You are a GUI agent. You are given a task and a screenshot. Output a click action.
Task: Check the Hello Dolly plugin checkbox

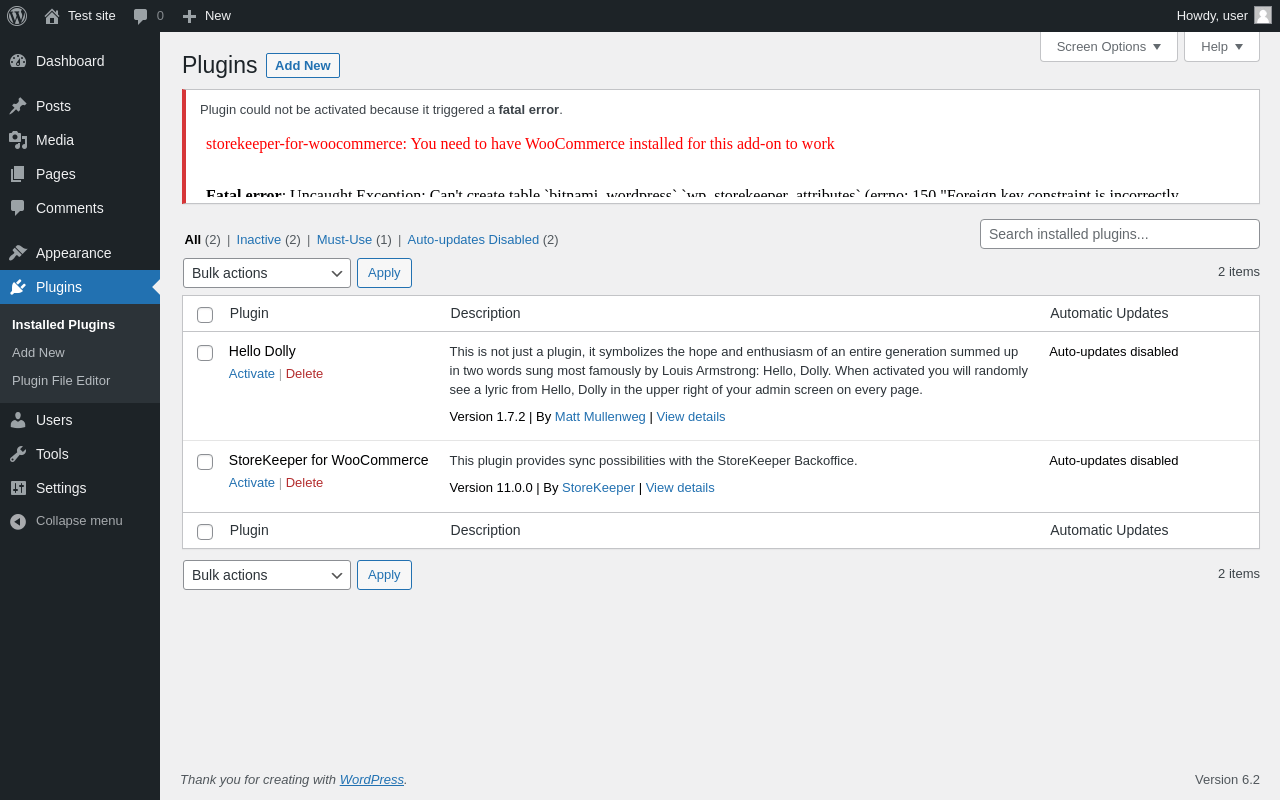click(205, 353)
